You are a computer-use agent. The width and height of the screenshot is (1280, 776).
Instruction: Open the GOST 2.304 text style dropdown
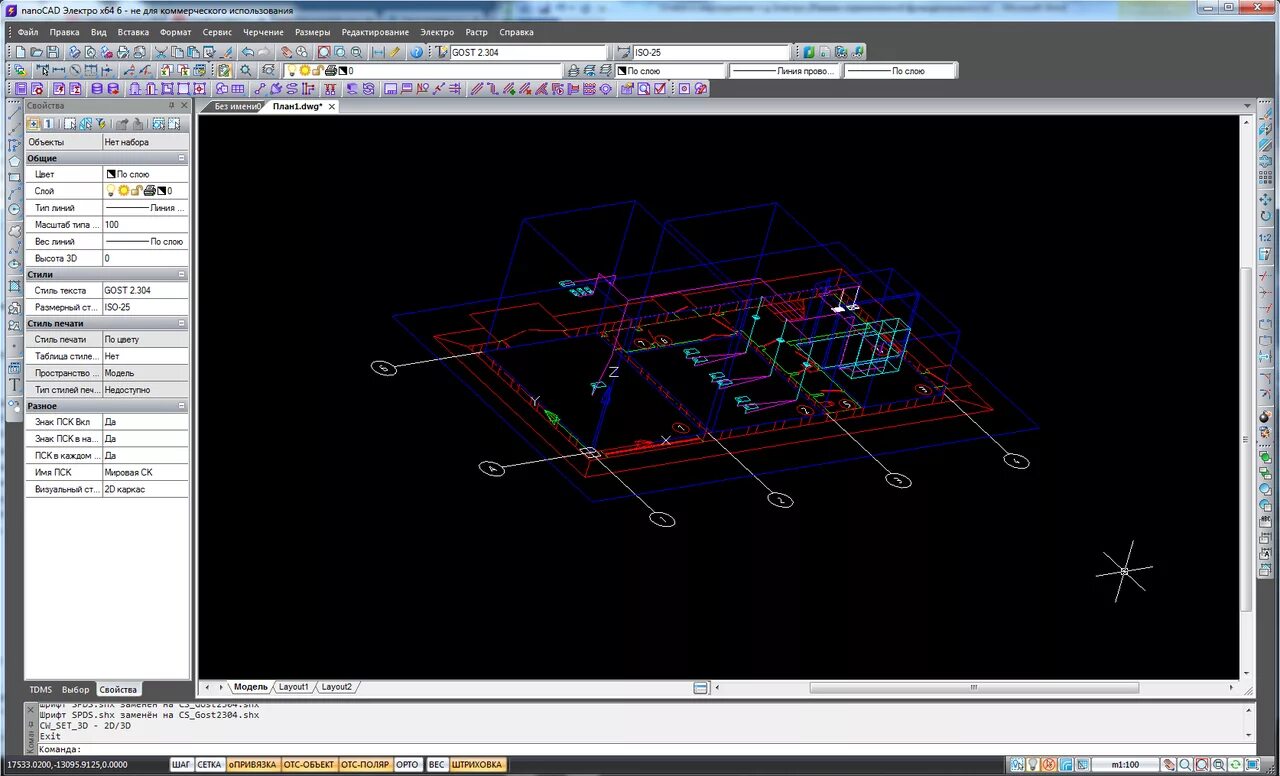click(x=528, y=52)
